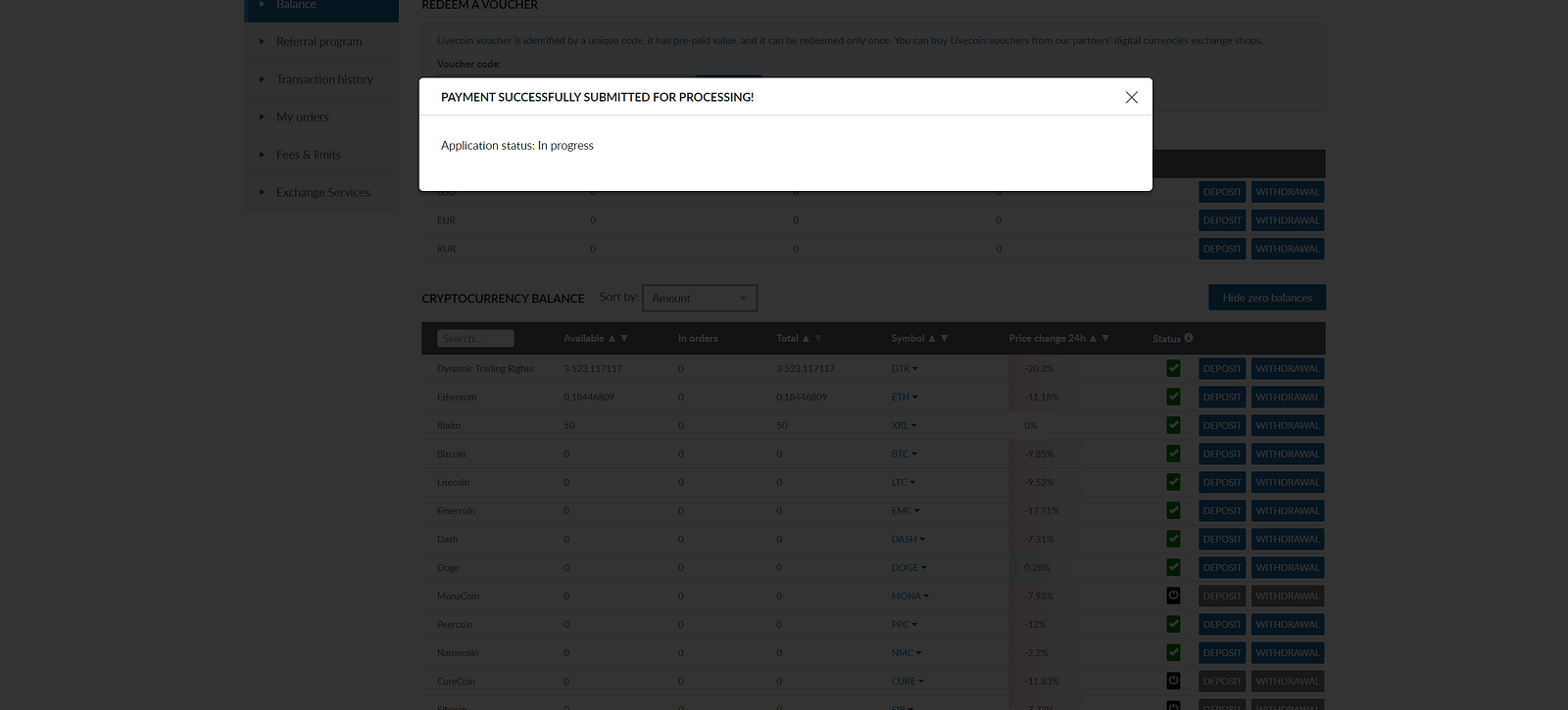
Task: Click DEPOSIT for Ethereum
Action: [1222, 397]
